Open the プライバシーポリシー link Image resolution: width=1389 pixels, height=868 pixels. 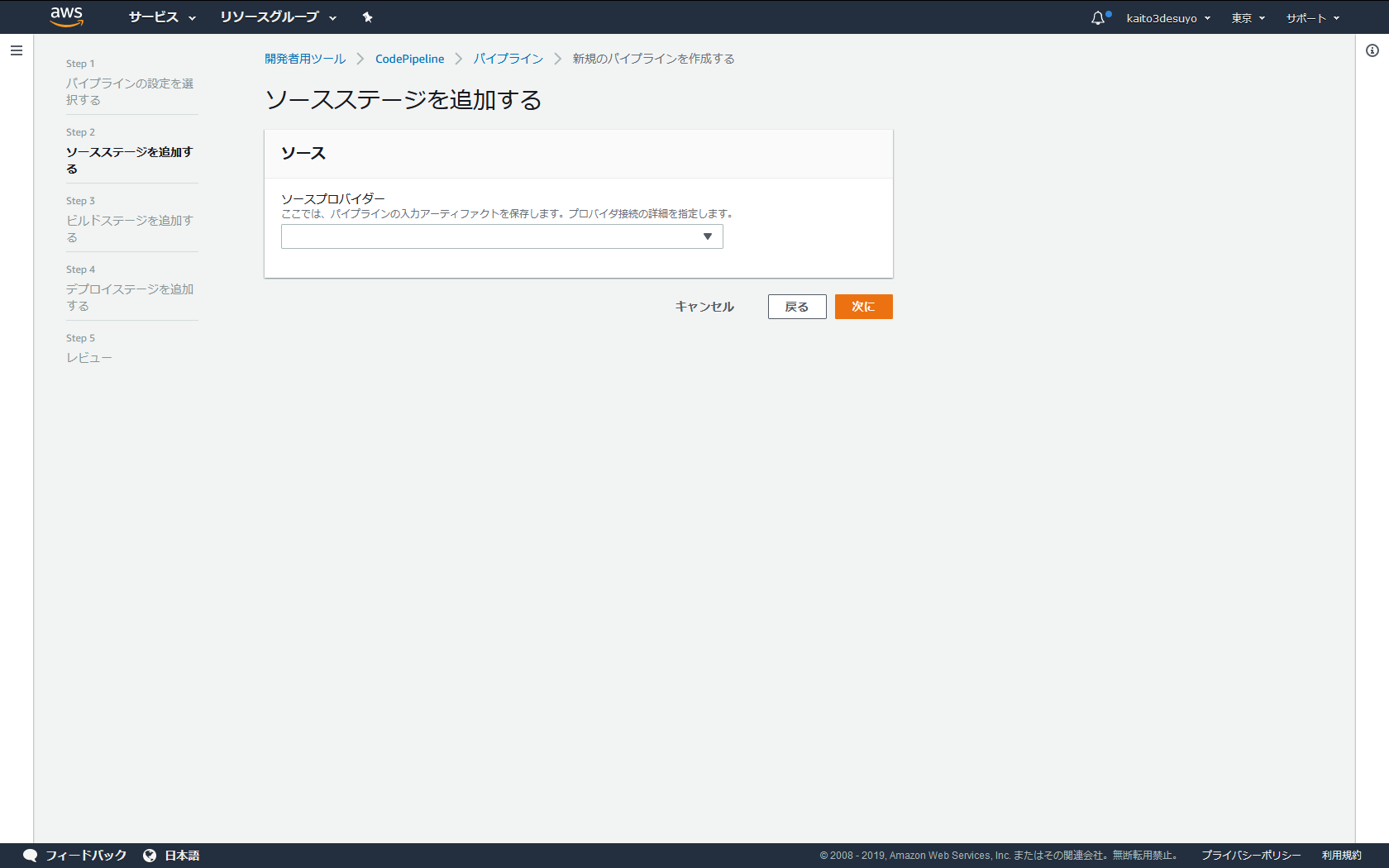click(1251, 856)
